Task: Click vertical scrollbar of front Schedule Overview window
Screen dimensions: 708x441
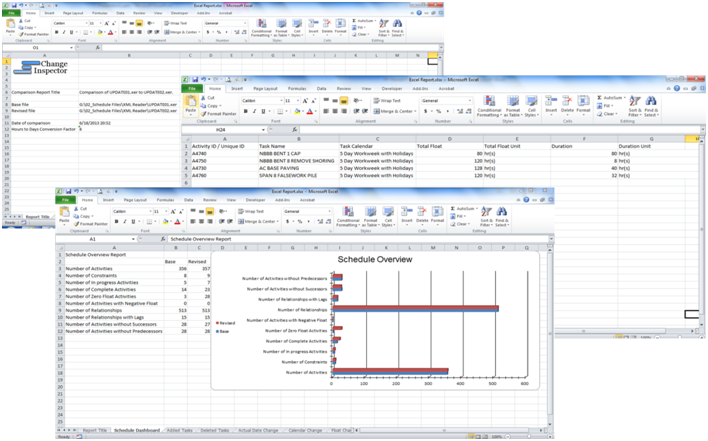Action: (x=550, y=334)
